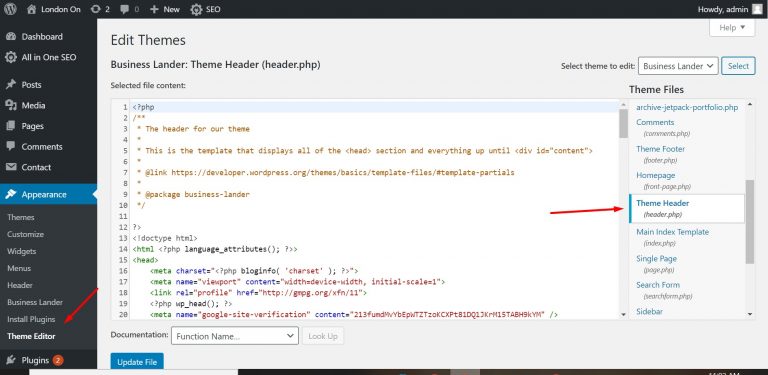Open Customize under Appearance
Image resolution: width=768 pixels, height=375 pixels.
pos(25,234)
